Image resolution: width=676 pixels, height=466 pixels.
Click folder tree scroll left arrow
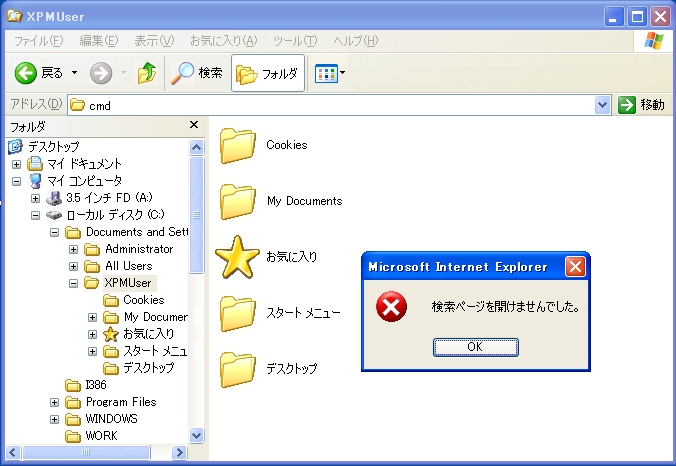(x=13, y=452)
